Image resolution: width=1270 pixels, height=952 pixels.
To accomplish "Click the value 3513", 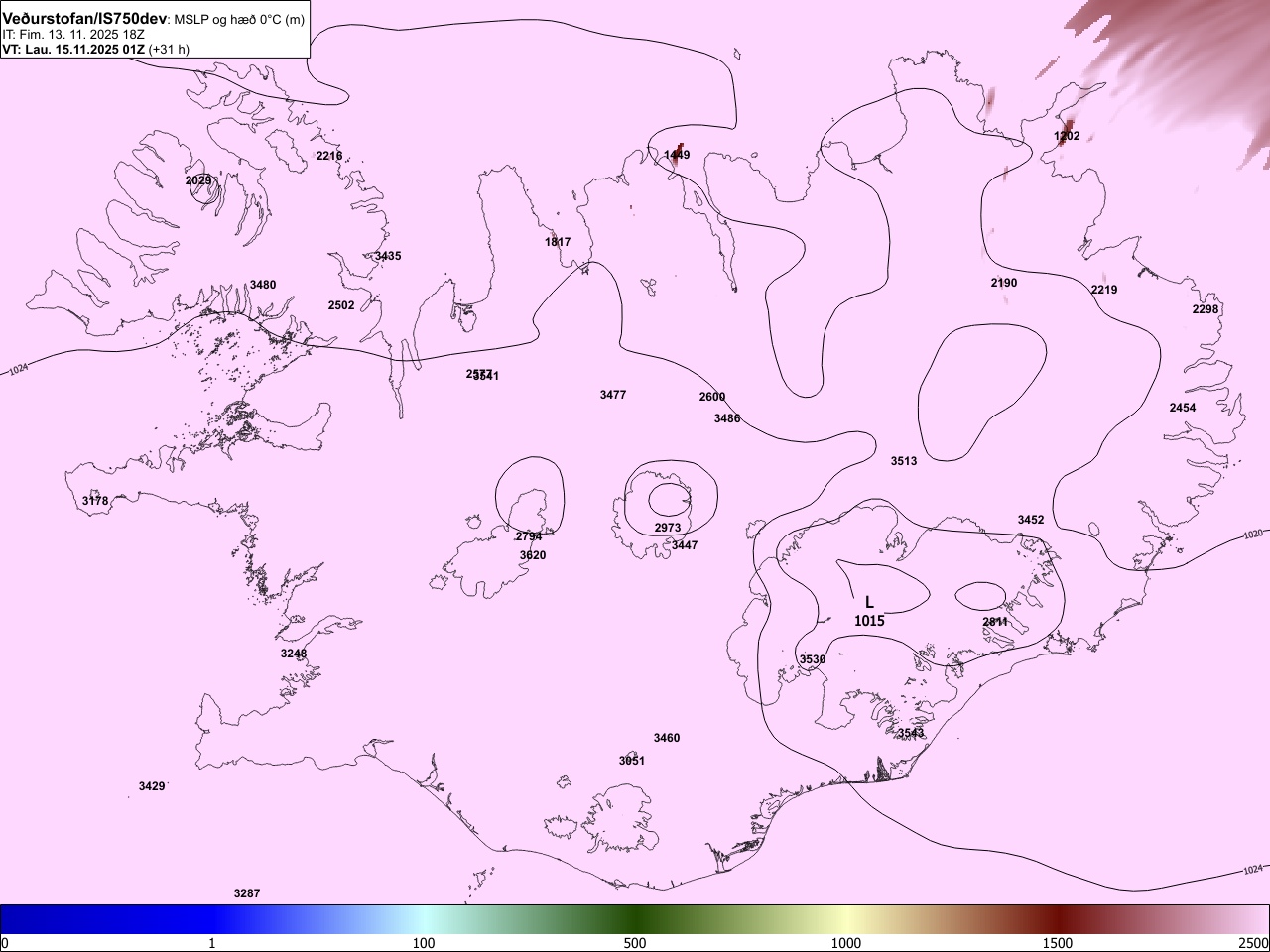I will click(x=904, y=461).
